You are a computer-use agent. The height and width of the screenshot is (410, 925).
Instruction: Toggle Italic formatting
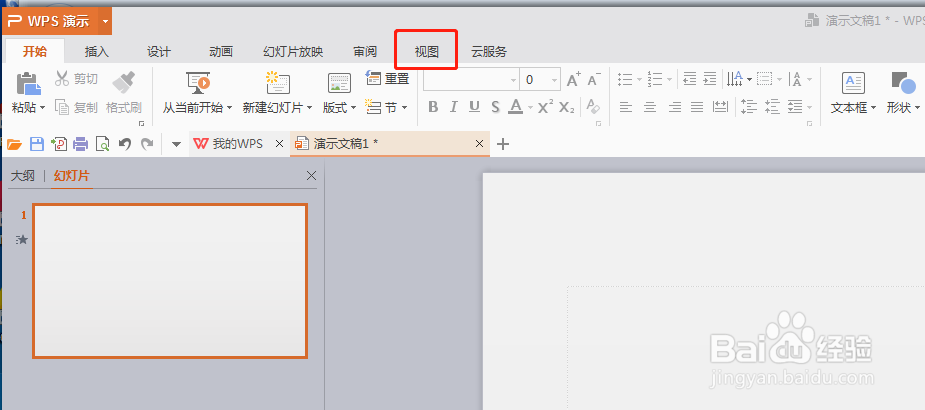coord(454,107)
